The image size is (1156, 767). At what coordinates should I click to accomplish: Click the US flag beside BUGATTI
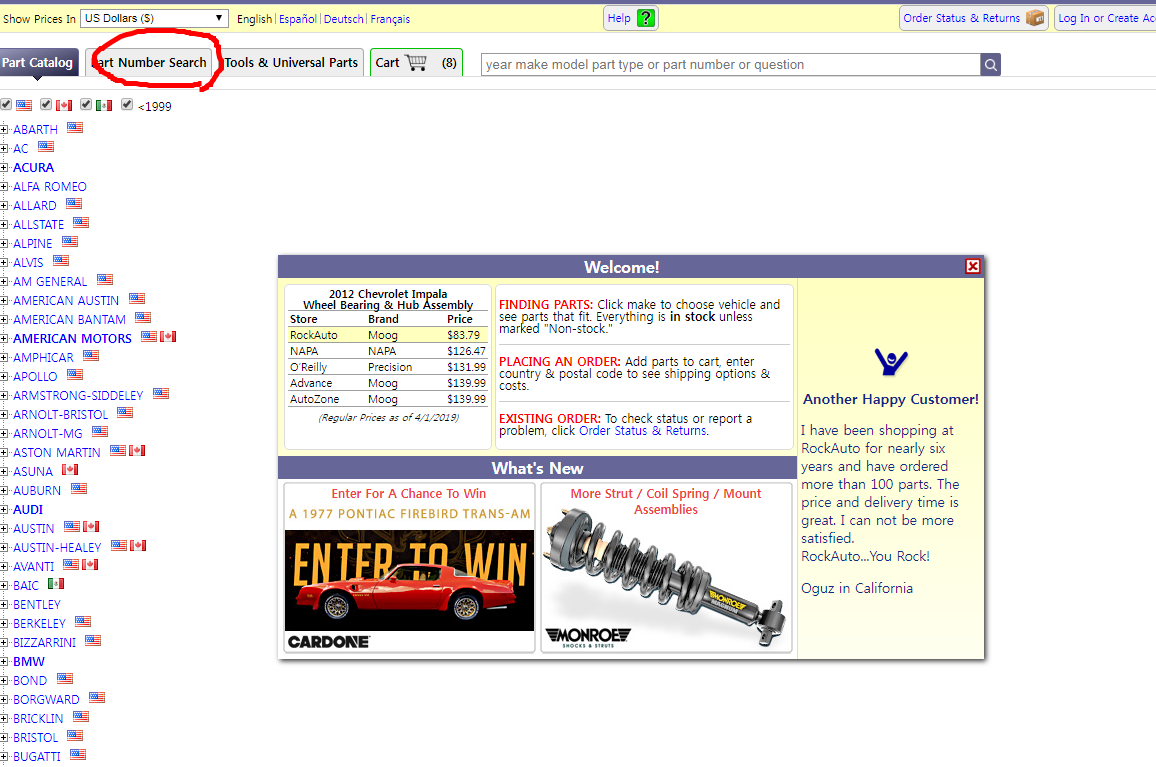click(78, 754)
